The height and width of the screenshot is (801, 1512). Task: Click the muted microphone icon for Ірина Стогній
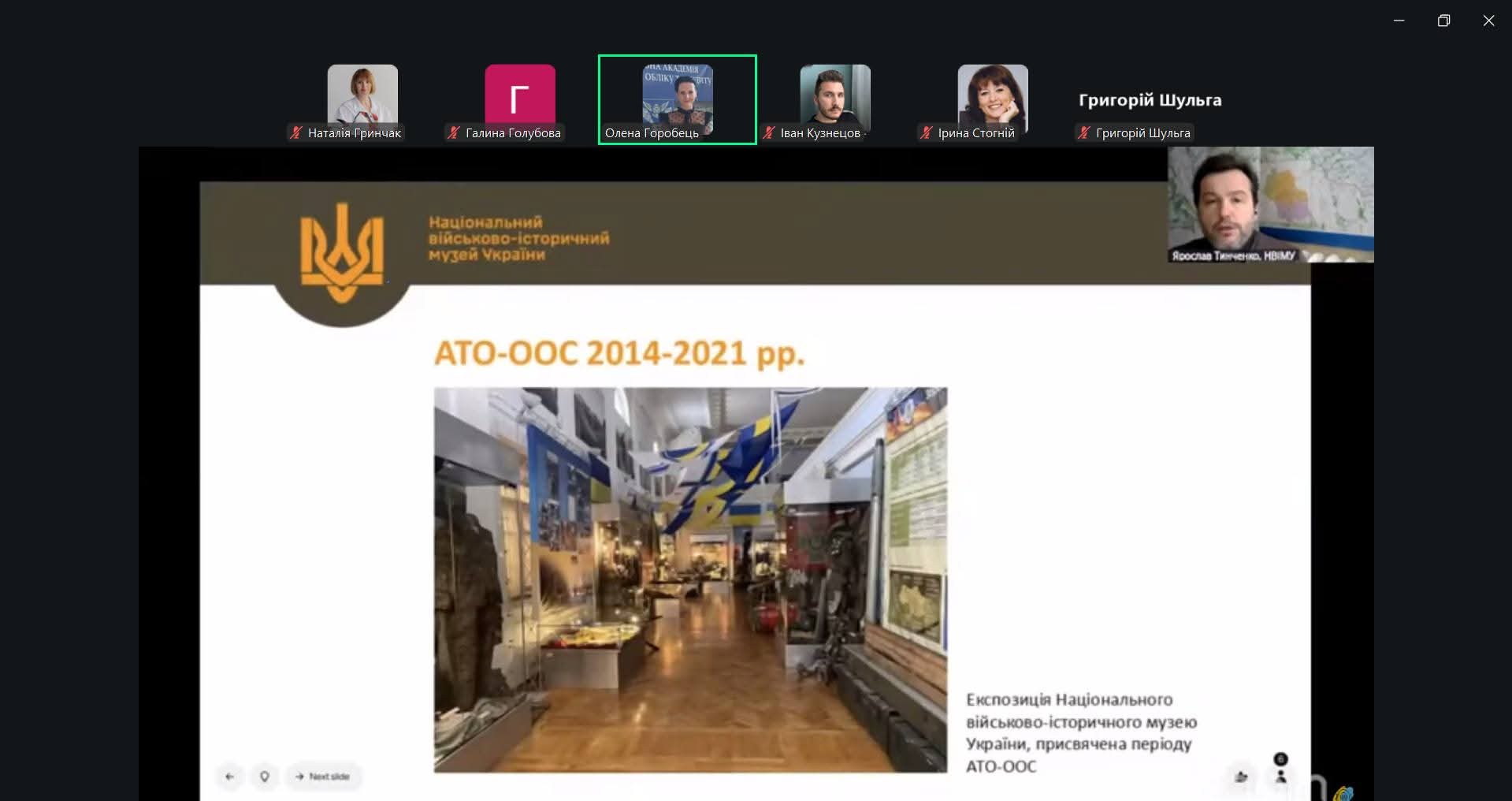tap(927, 133)
